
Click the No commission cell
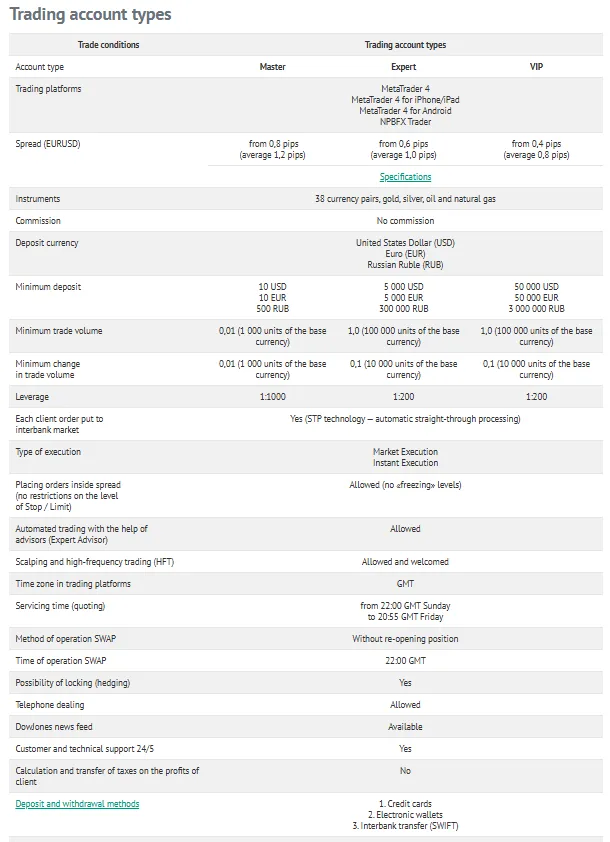pos(405,221)
